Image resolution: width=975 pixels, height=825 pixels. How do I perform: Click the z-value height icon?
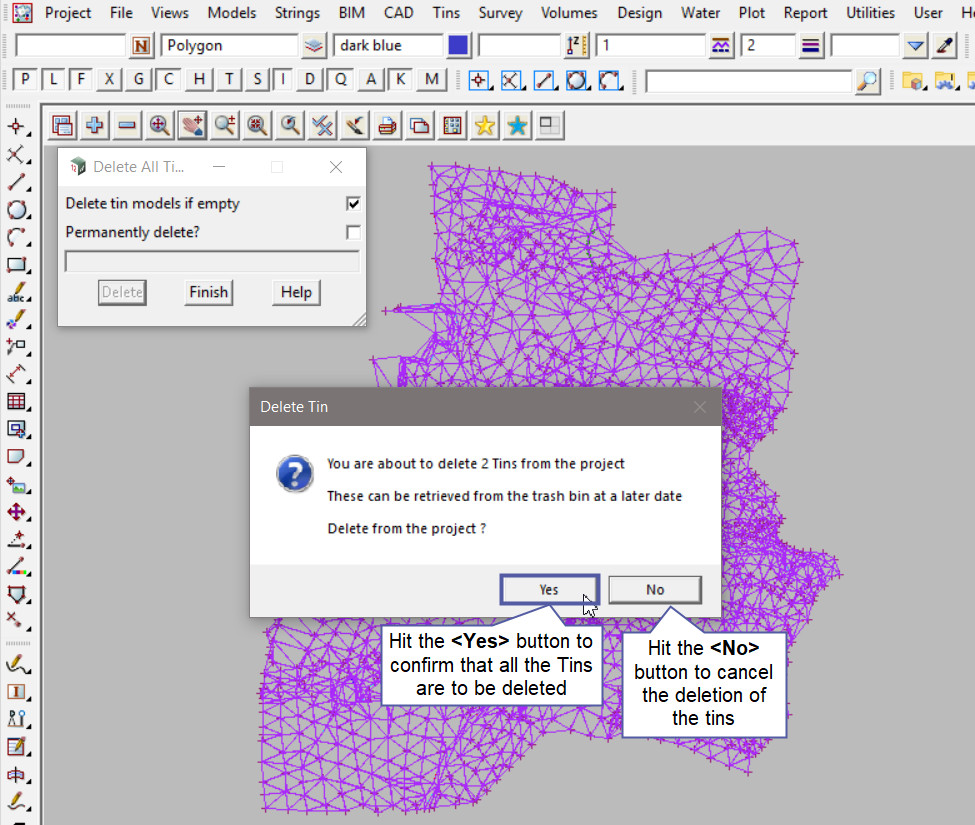pos(576,45)
